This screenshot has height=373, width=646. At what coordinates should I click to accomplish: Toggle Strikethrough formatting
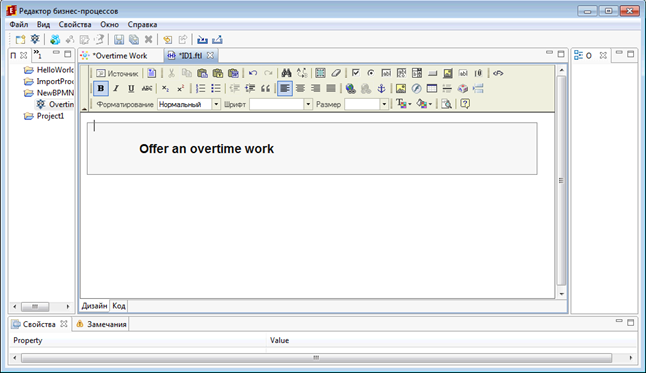147,89
